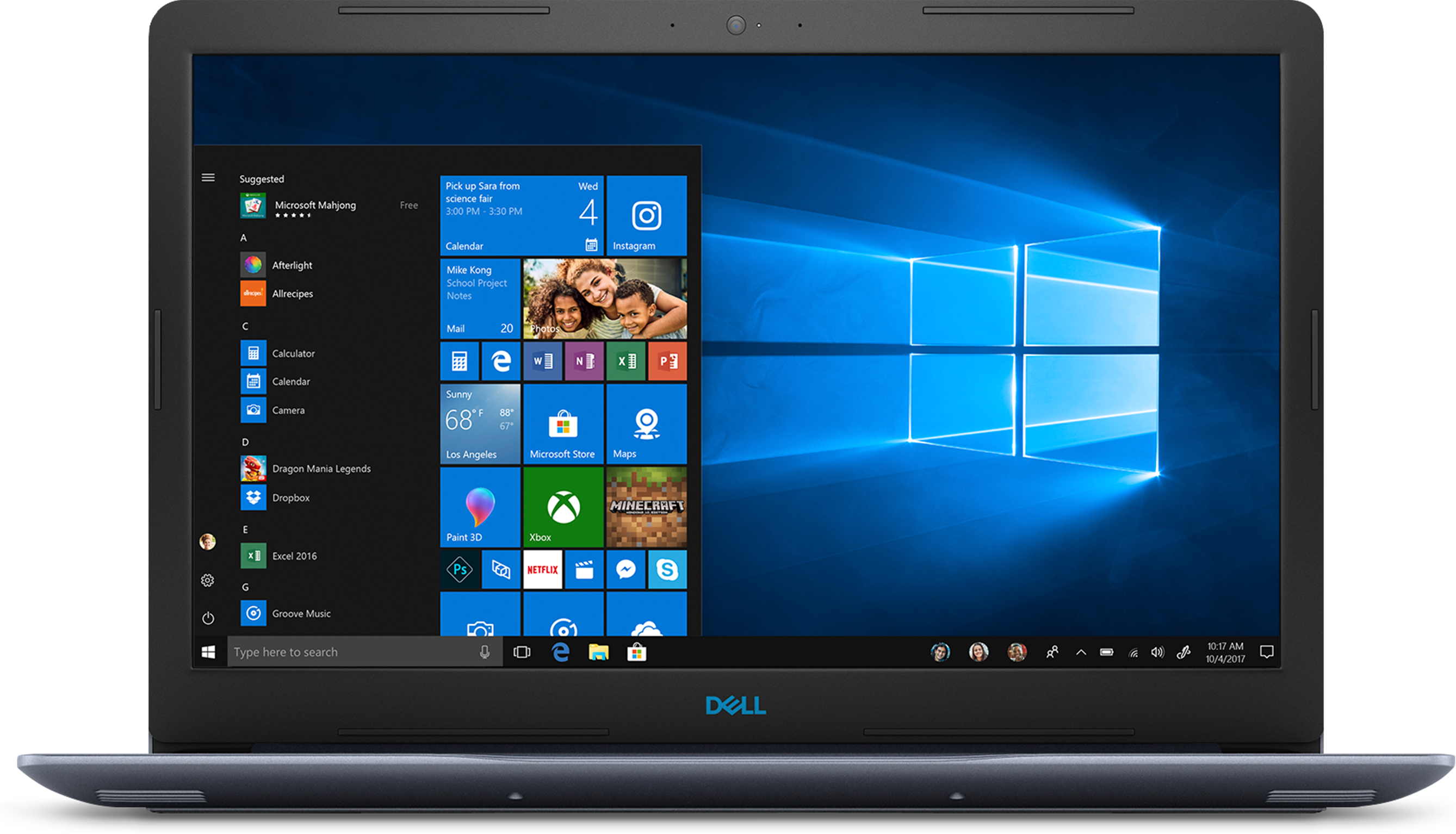Open Settings gear in Start menu
Screen dimensions: 1456x834
coord(207,580)
